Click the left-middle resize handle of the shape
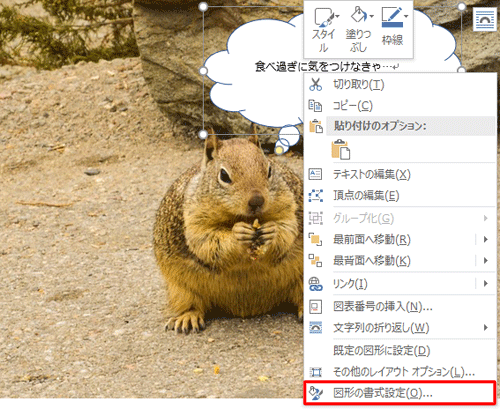This screenshot has width=500, height=409. coord(203,71)
